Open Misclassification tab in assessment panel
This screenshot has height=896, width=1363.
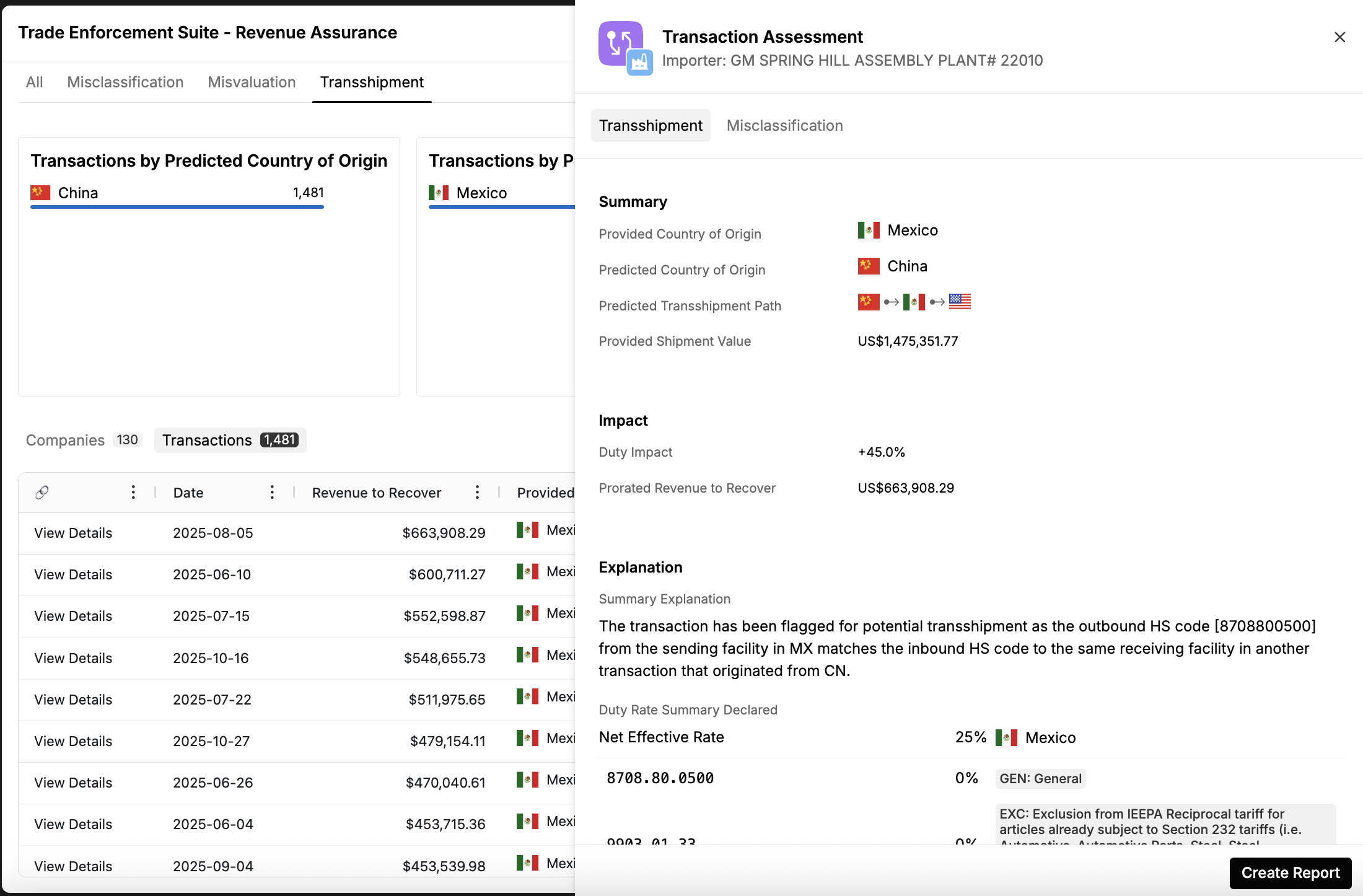point(784,125)
